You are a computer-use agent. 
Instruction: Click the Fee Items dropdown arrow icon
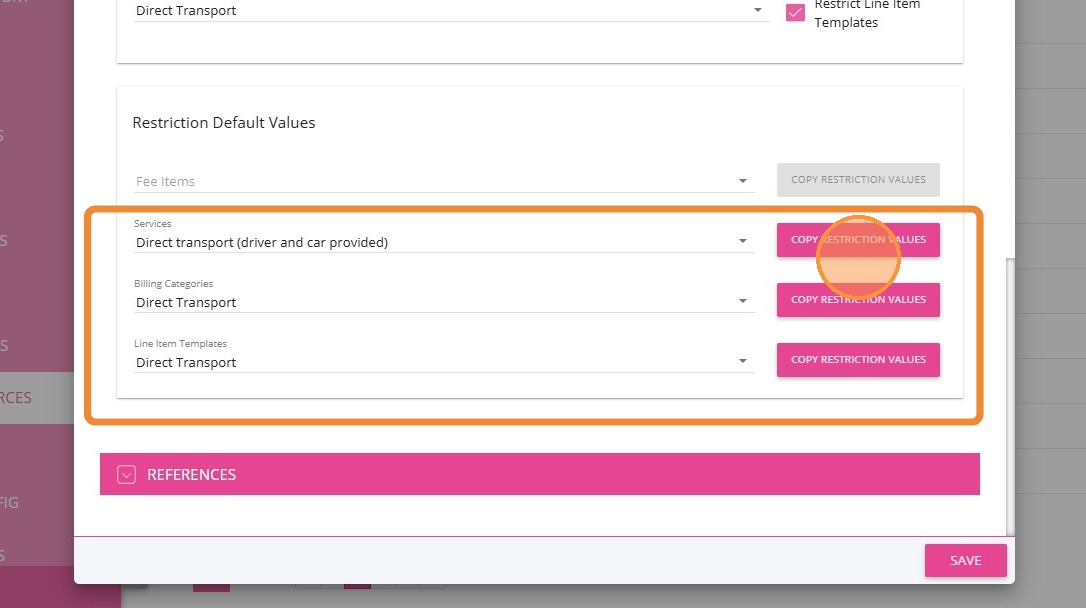743,181
